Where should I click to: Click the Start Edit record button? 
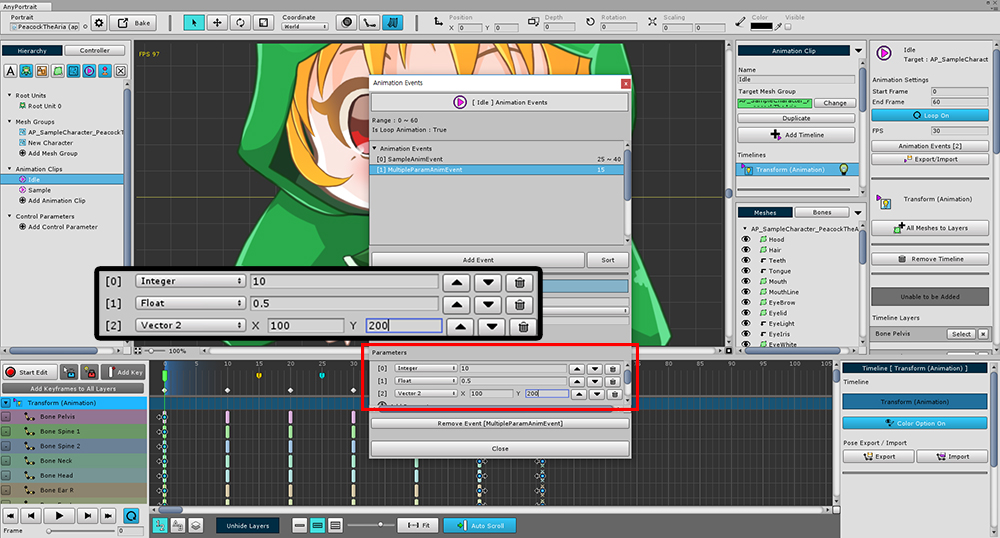tap(29, 372)
